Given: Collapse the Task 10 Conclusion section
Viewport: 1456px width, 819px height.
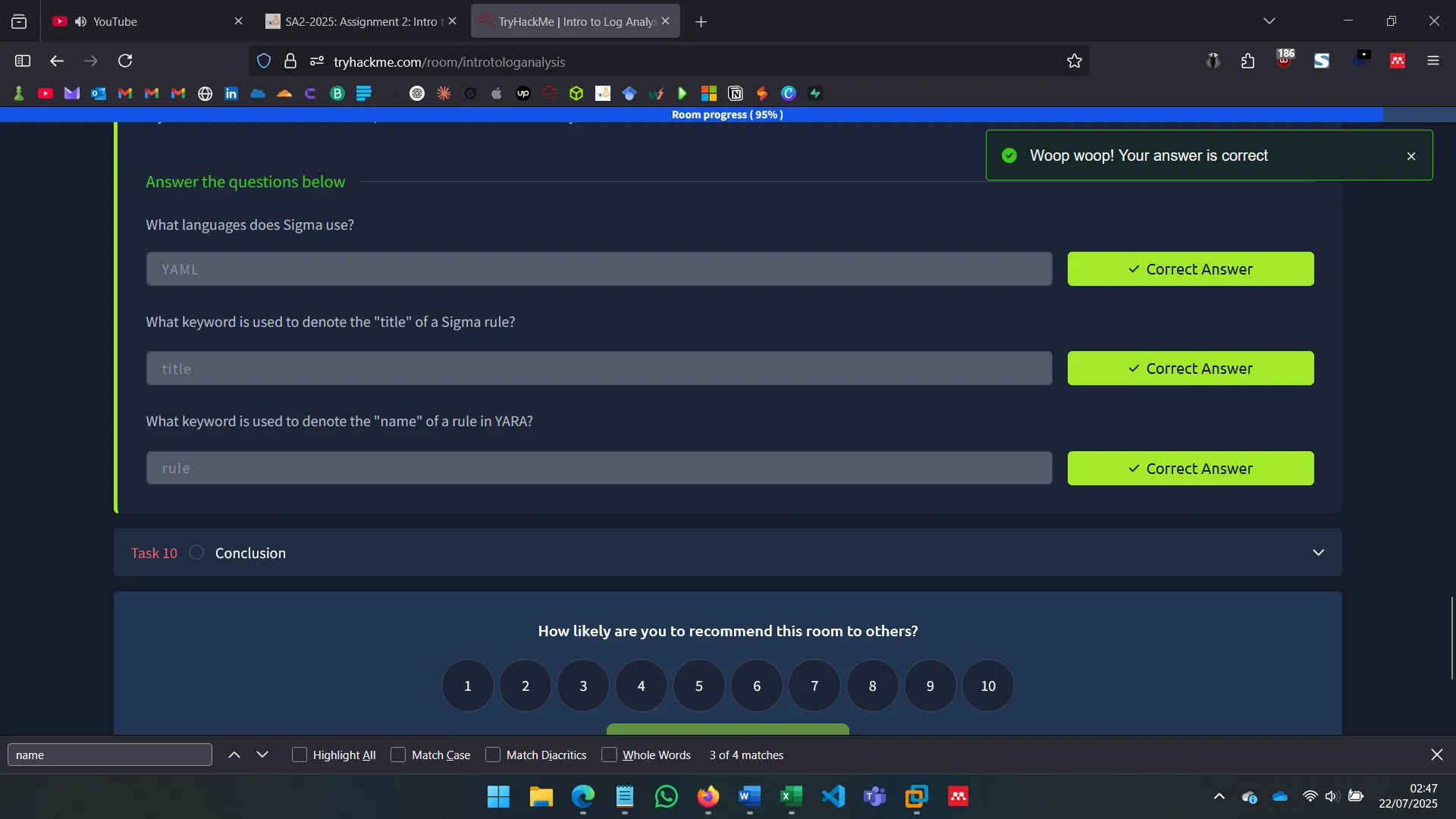Looking at the screenshot, I should click(1319, 553).
